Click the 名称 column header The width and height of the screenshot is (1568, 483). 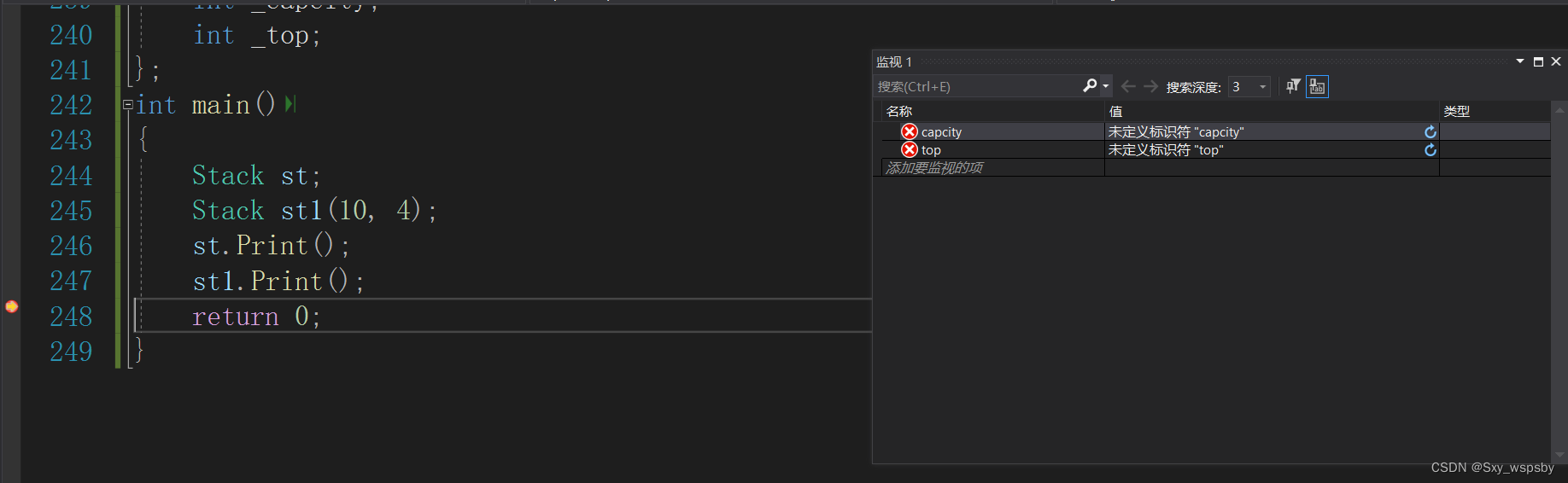[899, 111]
